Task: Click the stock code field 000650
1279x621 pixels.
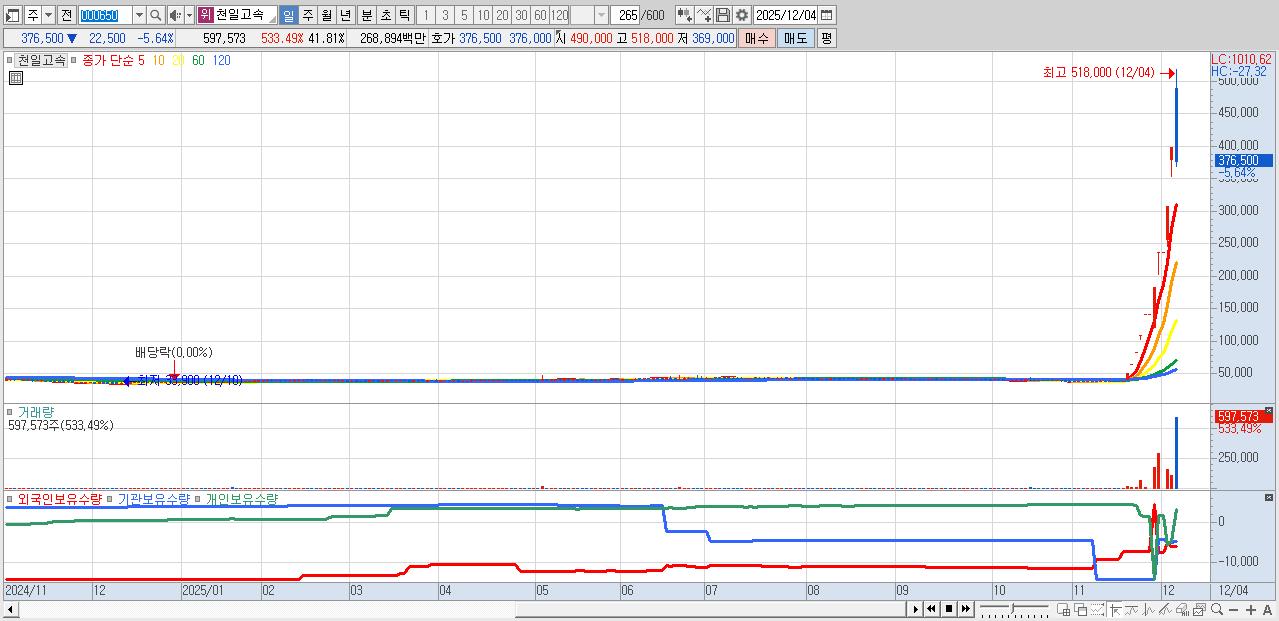Action: 104,15
